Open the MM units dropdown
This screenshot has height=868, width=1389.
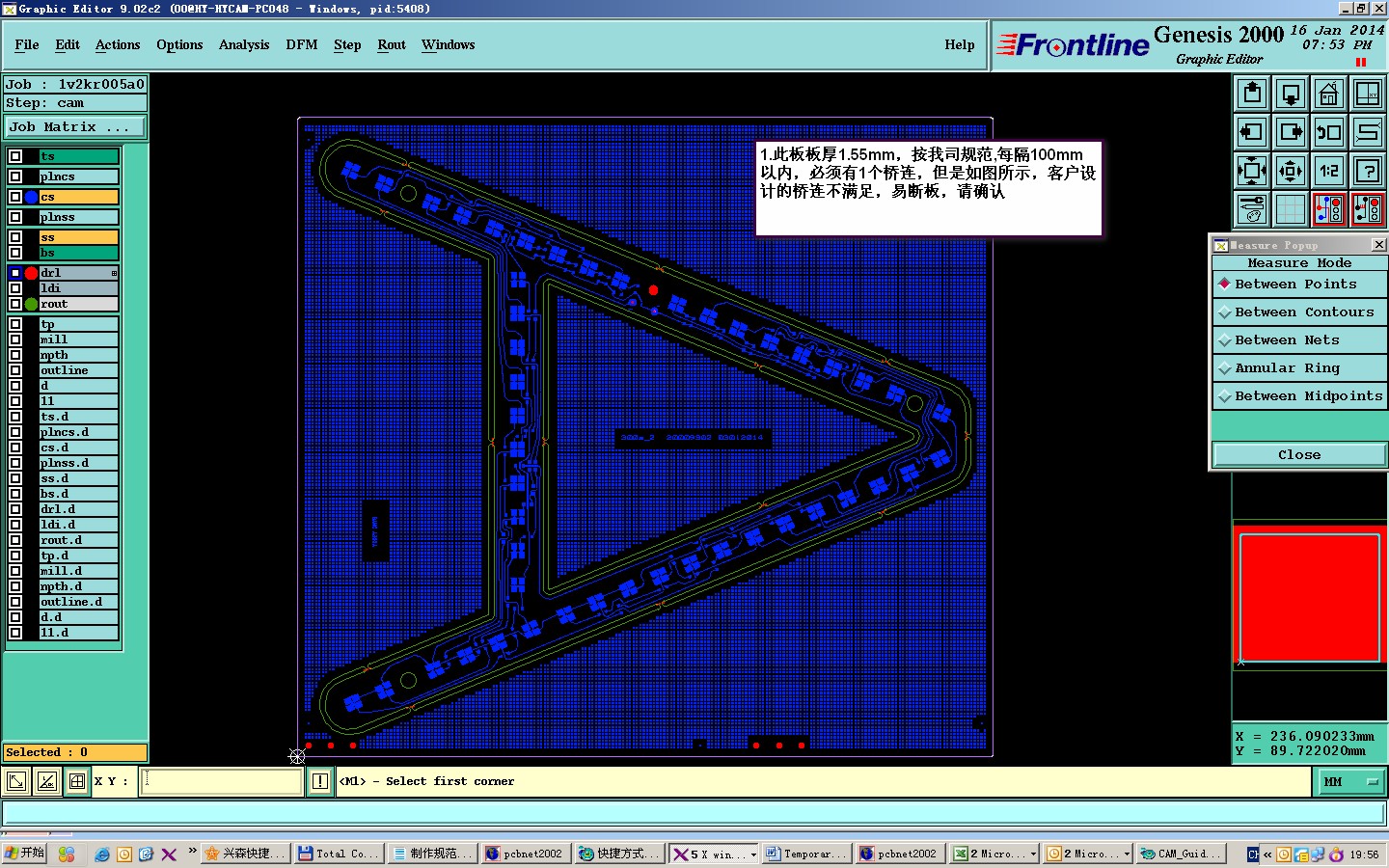(x=1351, y=782)
